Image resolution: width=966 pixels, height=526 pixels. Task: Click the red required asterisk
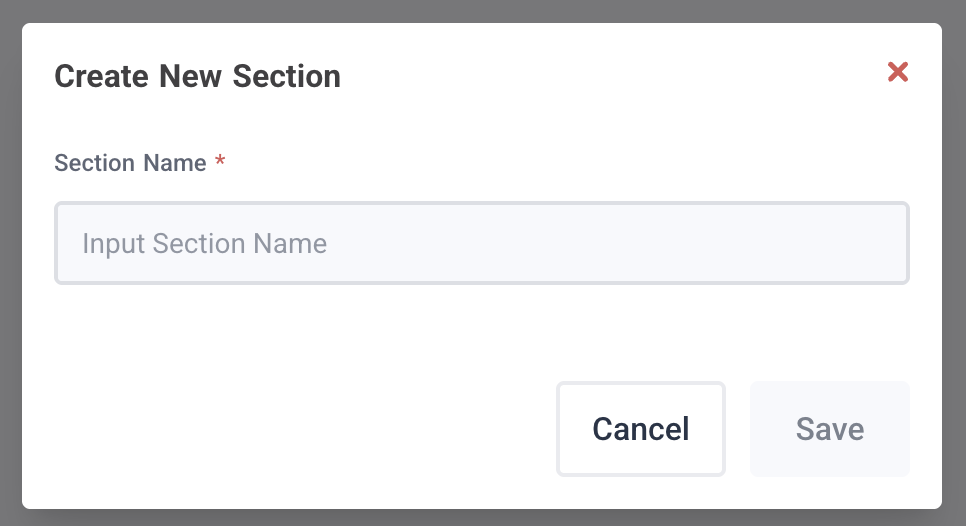tap(220, 161)
